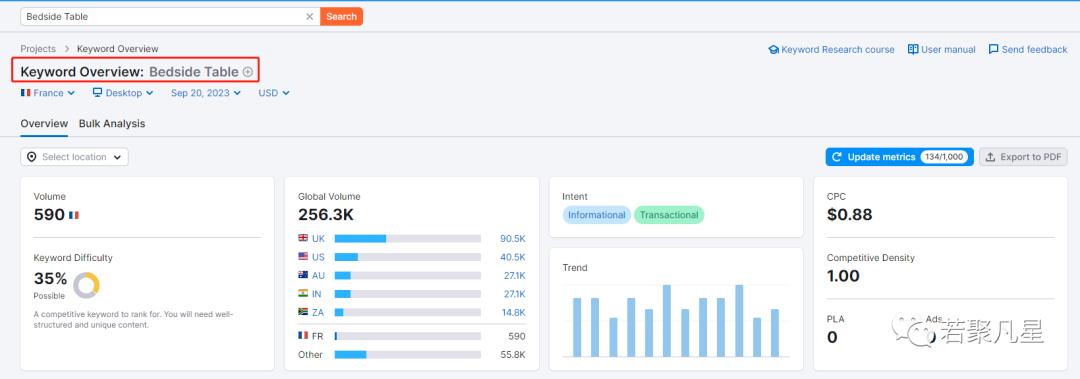Open the France country dropdown

48,92
